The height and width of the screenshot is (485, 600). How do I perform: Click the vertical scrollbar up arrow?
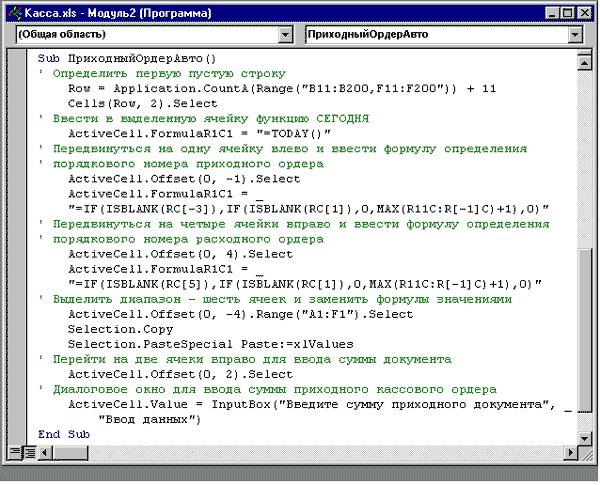pyautogui.click(x=584, y=62)
